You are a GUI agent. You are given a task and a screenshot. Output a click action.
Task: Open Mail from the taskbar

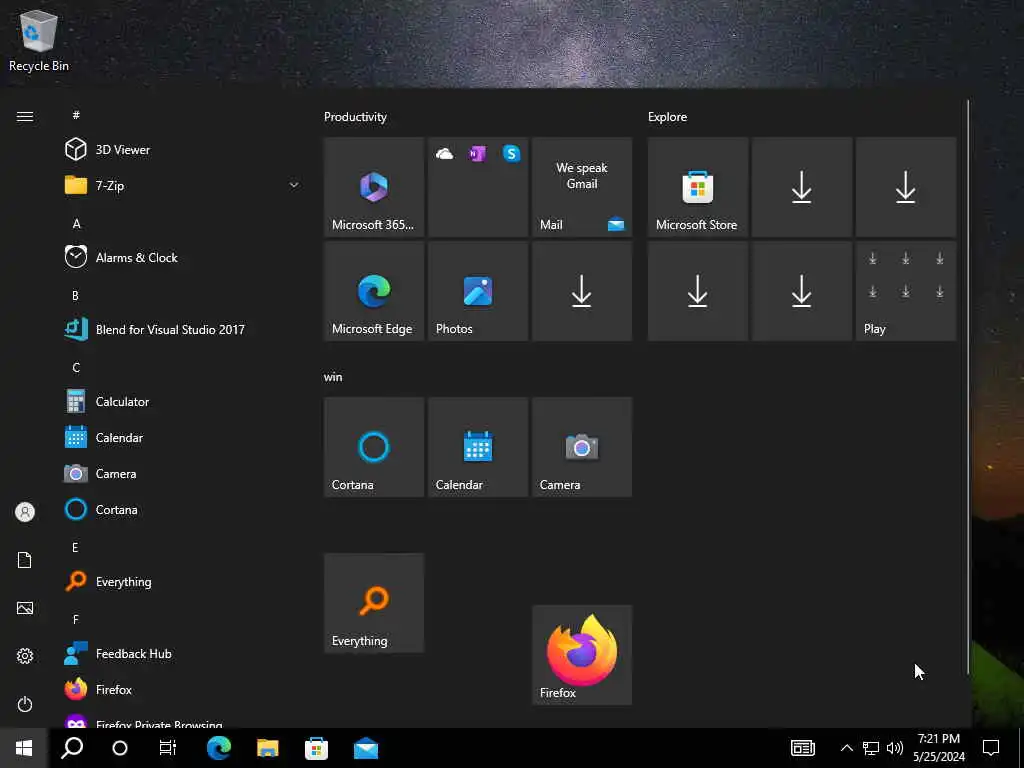pos(366,748)
